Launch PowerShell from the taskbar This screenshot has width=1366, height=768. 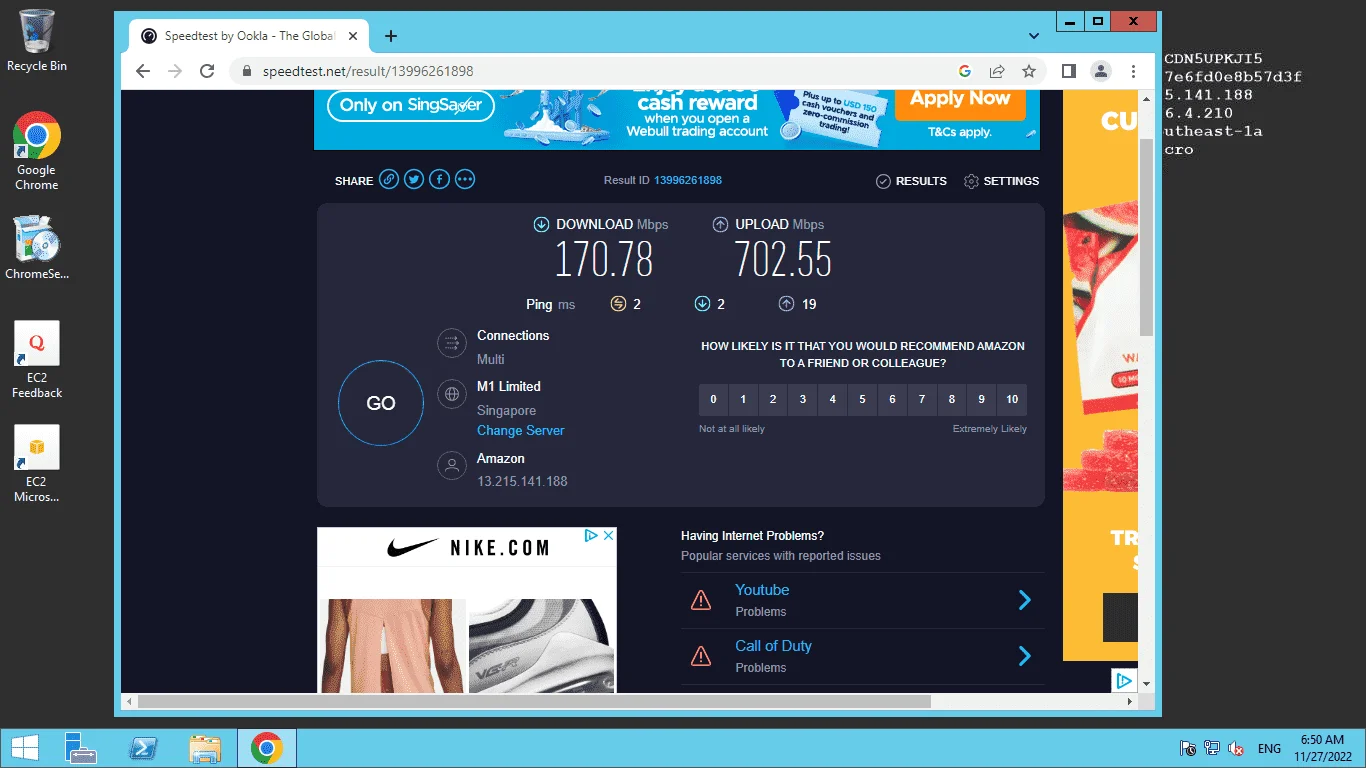click(x=143, y=748)
